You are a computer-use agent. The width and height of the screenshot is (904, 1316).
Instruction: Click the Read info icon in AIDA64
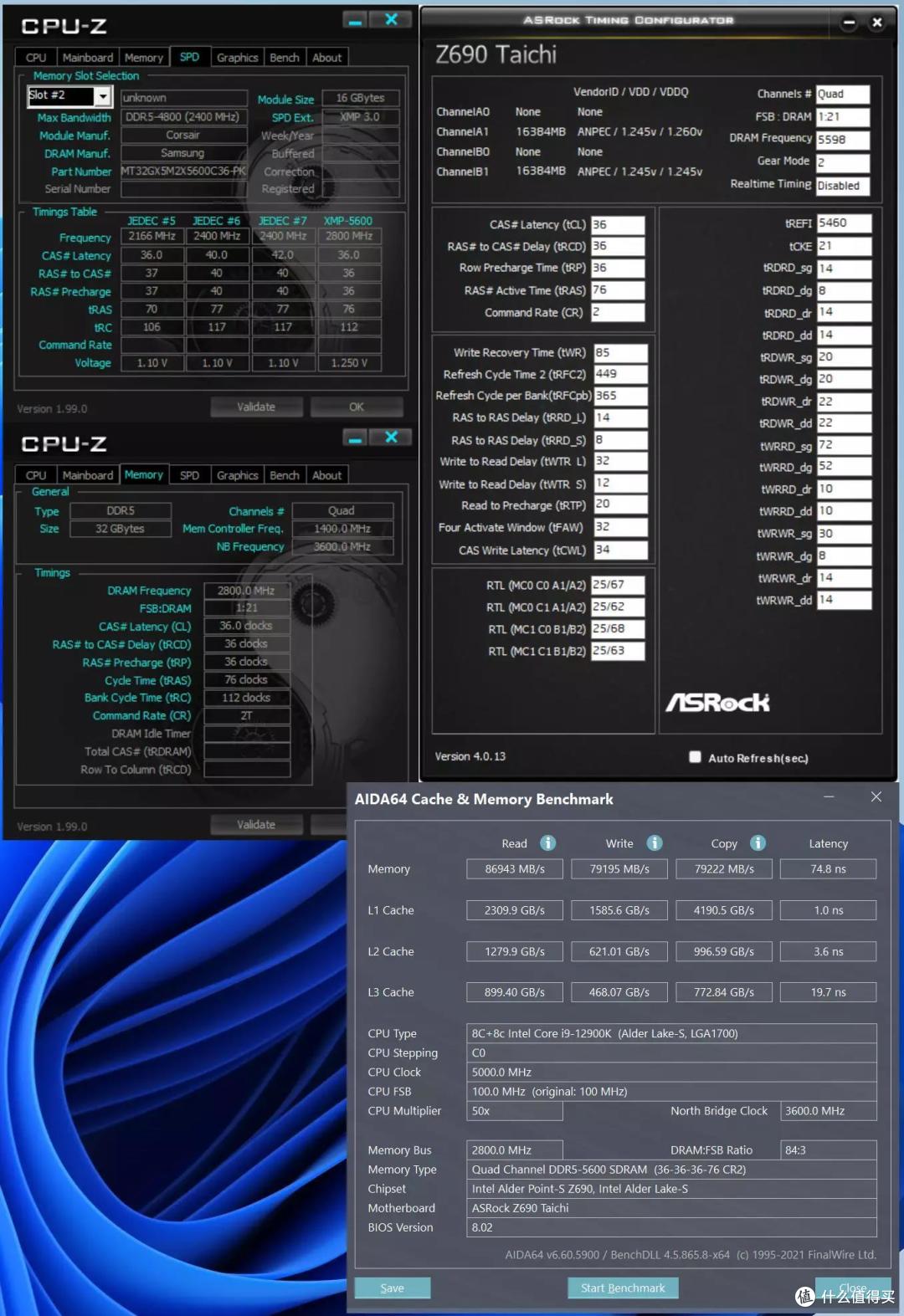(547, 842)
